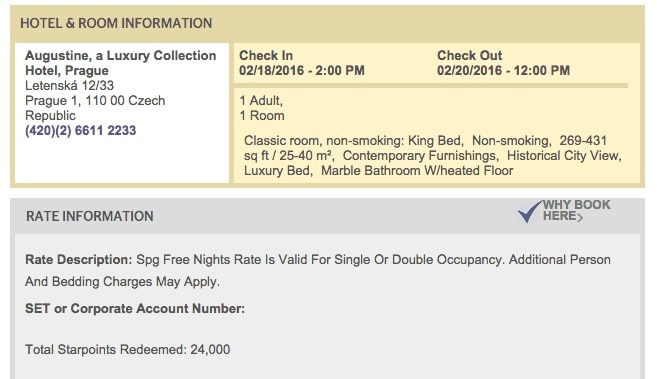Select the 1 Room text
The height and width of the screenshot is (379, 657).
click(x=262, y=116)
